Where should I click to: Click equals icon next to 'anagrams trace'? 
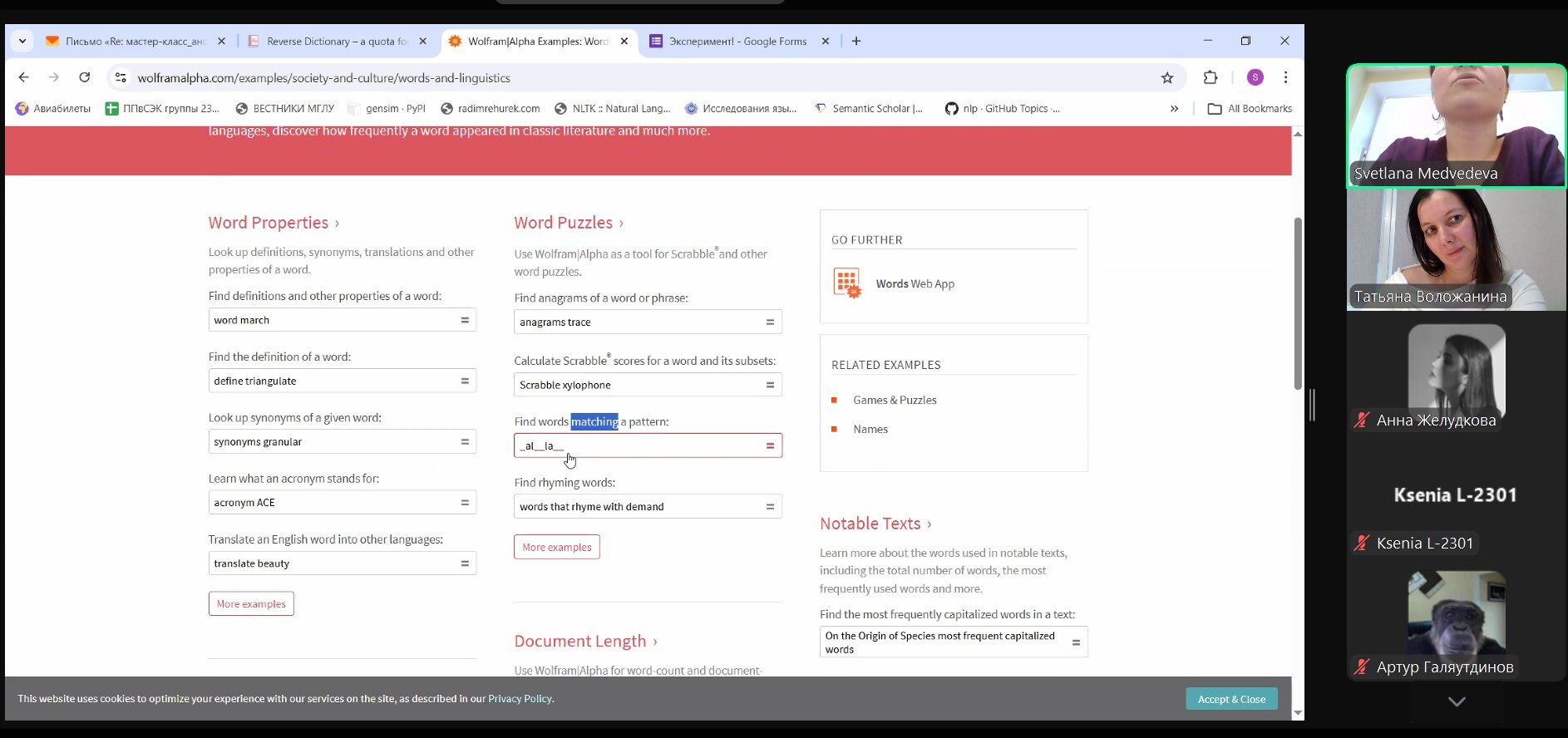click(770, 322)
